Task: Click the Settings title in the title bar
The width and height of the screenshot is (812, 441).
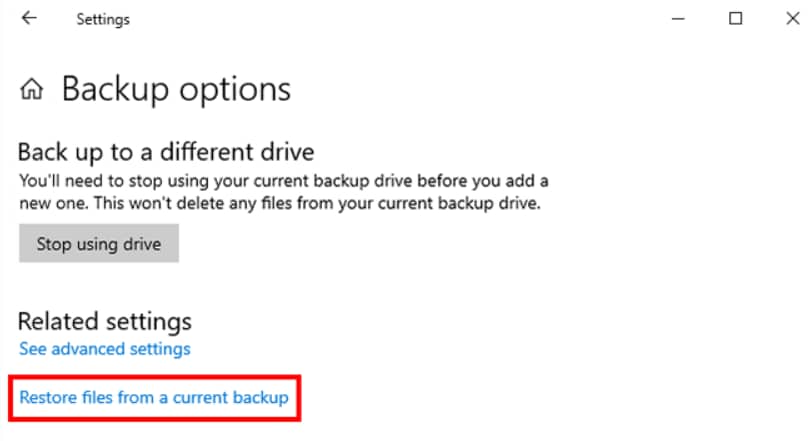Action: 103,19
